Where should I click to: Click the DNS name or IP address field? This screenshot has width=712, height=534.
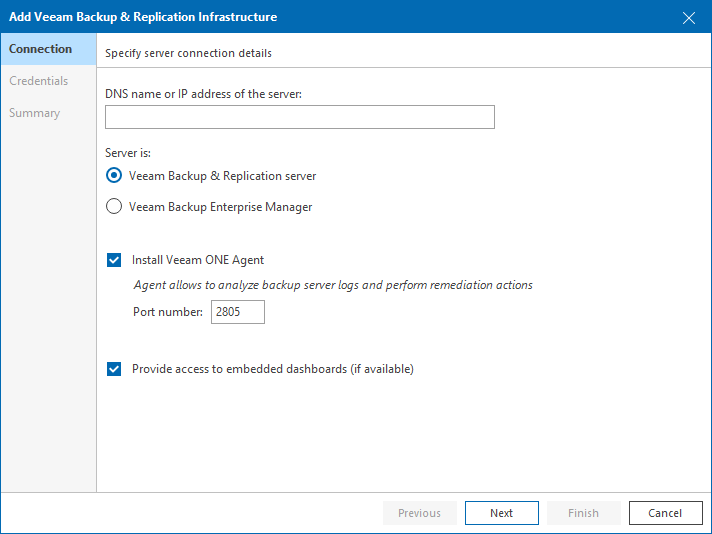pyautogui.click(x=300, y=117)
